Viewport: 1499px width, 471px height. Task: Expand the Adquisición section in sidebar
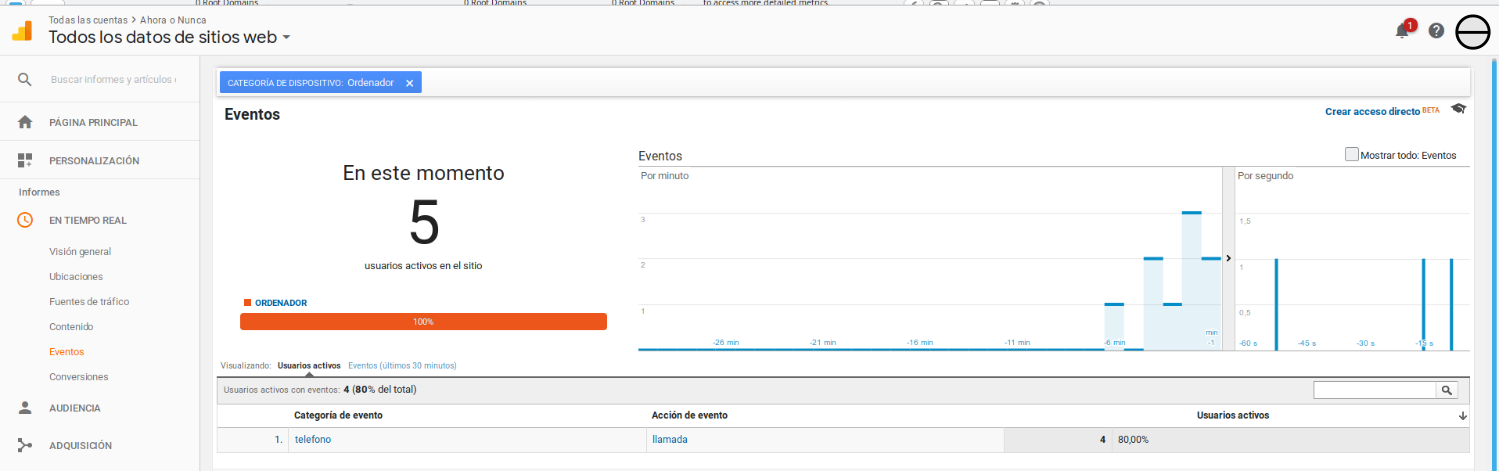80,445
